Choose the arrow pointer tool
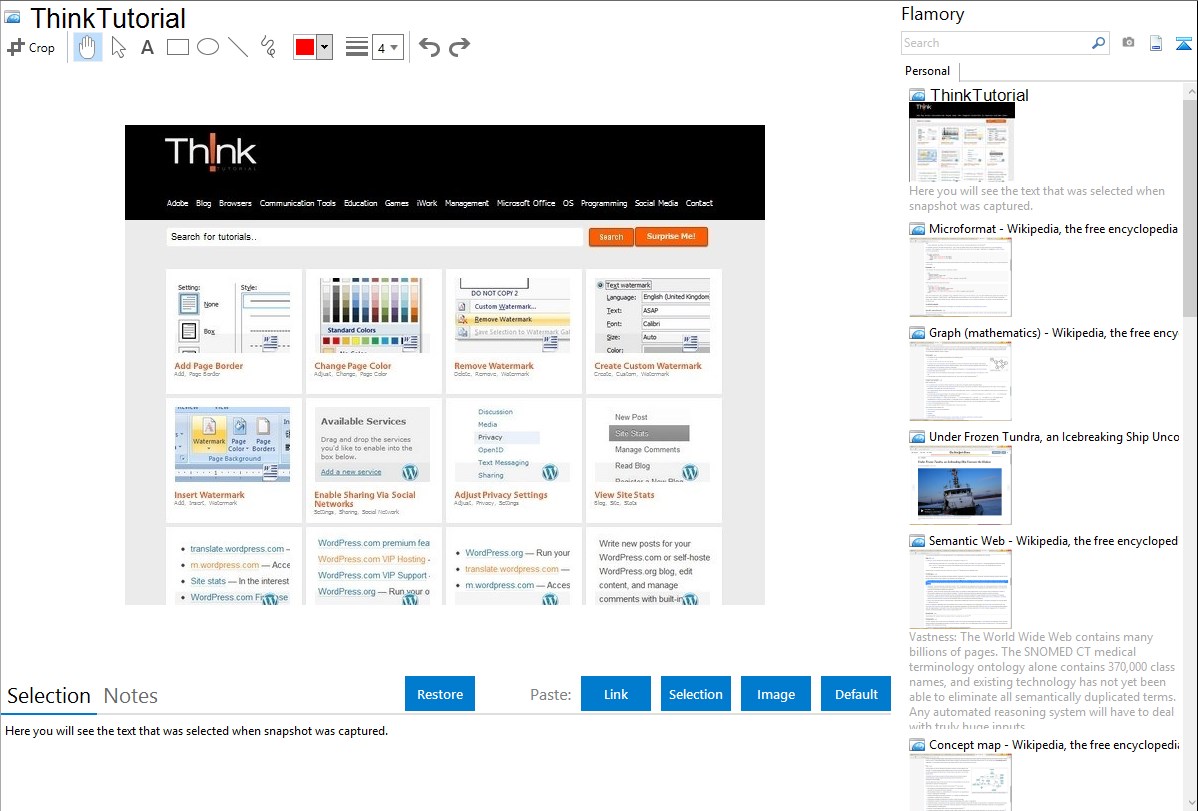The height and width of the screenshot is (811, 1198). click(x=118, y=47)
